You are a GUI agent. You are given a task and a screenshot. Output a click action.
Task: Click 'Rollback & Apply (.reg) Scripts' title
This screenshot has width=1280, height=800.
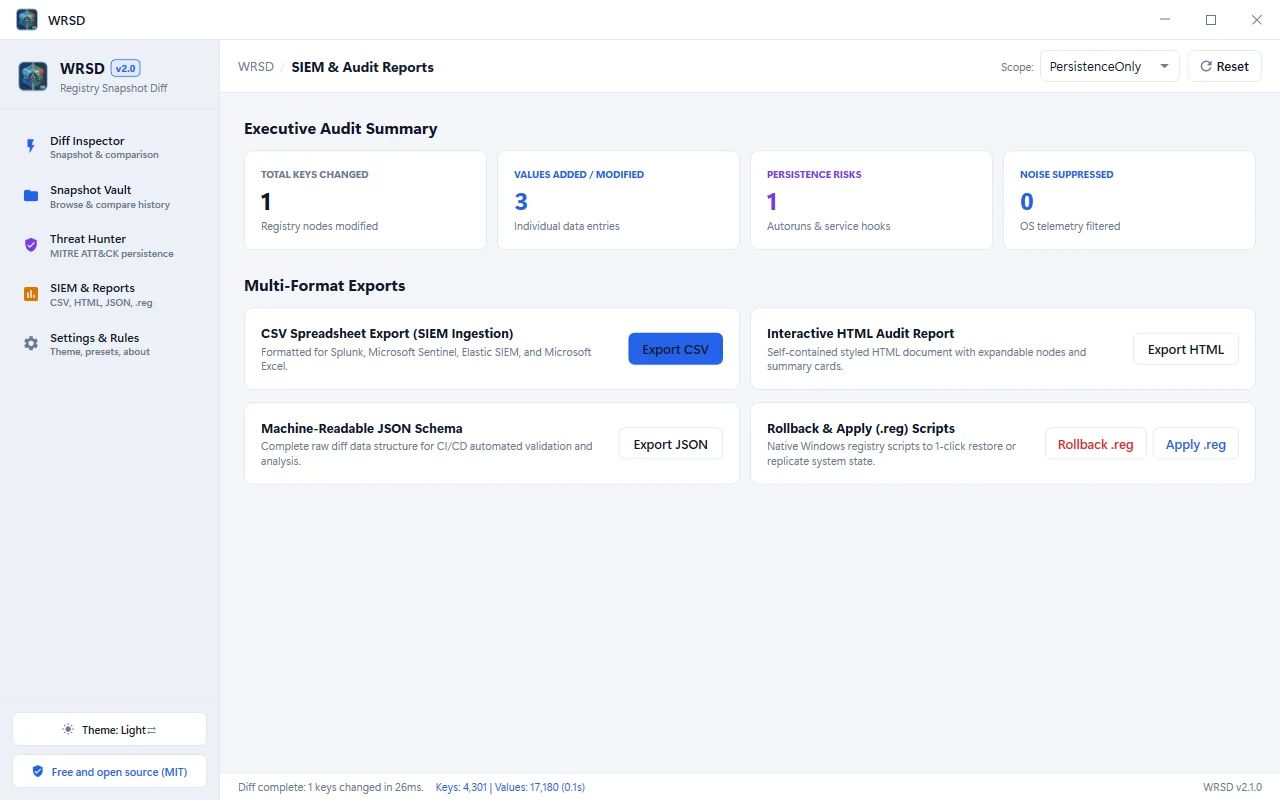click(x=861, y=428)
